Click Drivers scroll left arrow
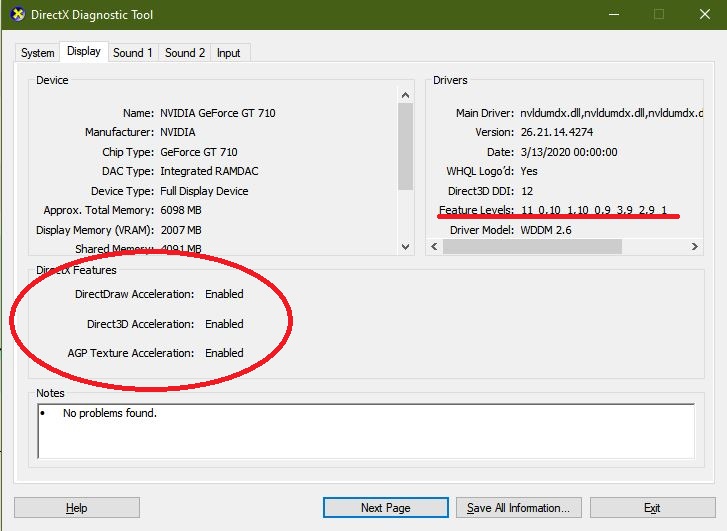The image size is (727, 531). pyautogui.click(x=434, y=246)
